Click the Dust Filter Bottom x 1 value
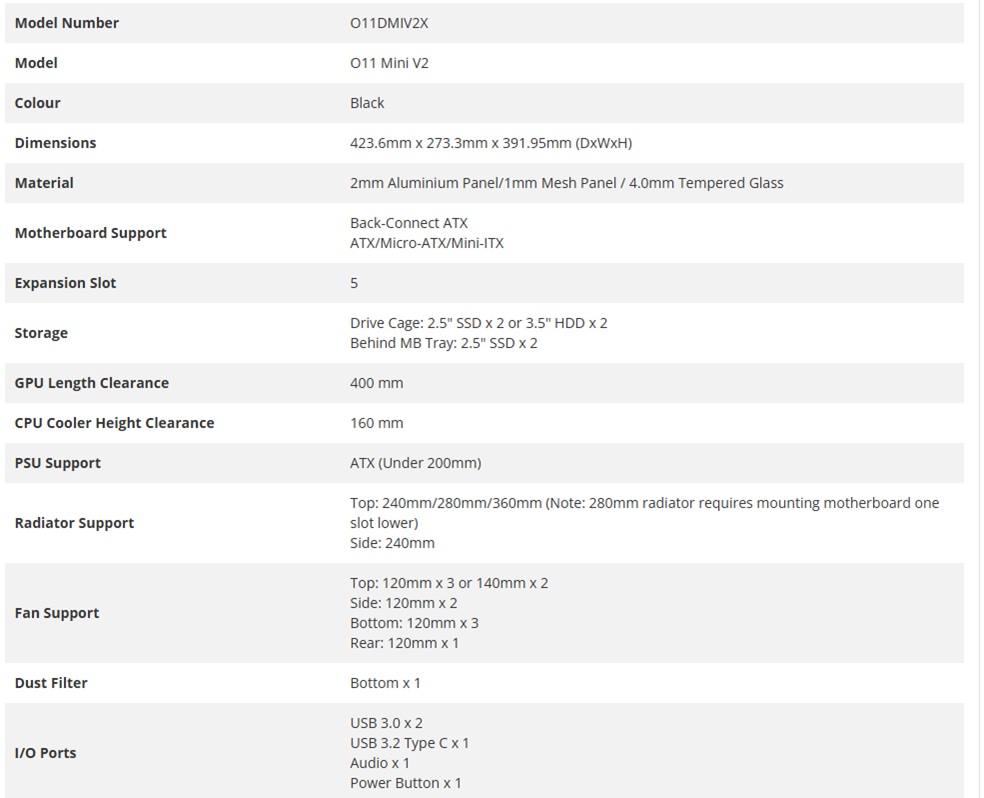Viewport: 984px width, 798px height. tap(385, 683)
